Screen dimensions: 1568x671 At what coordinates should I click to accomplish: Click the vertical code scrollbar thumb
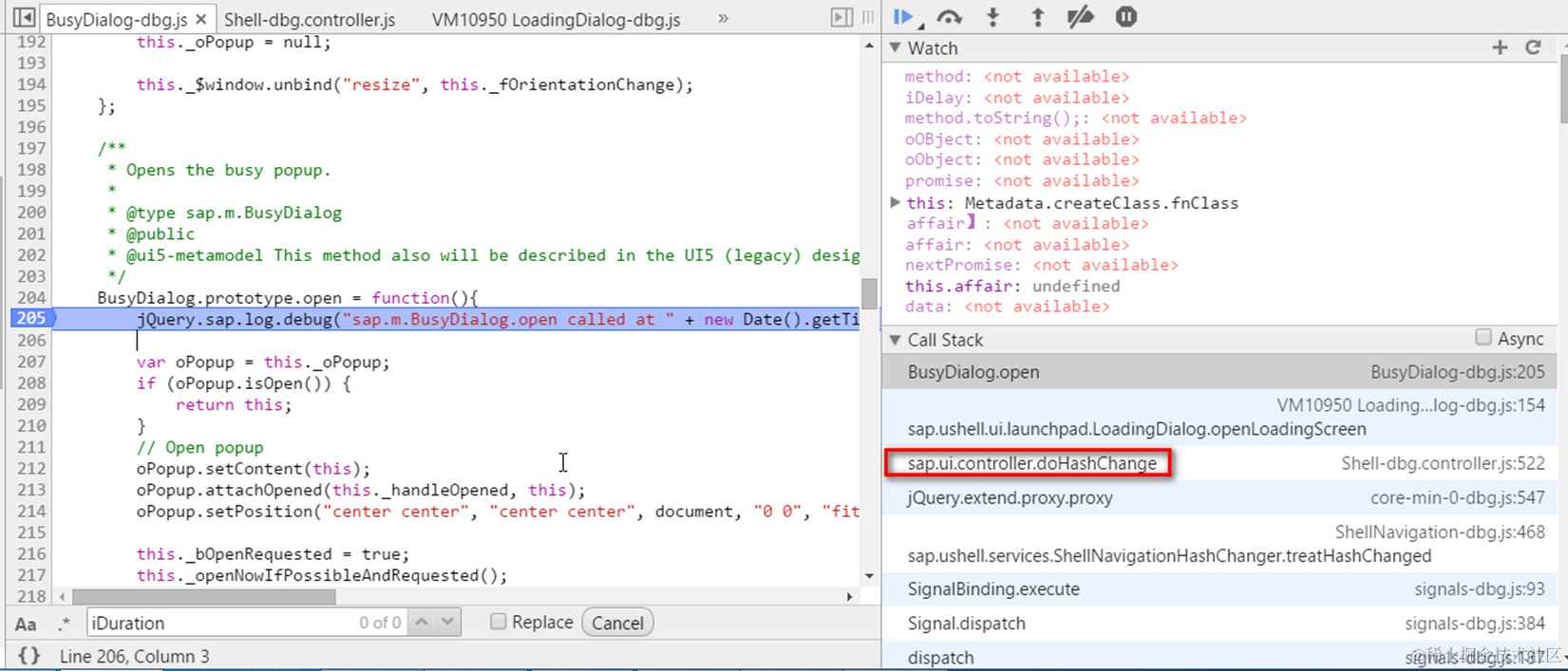(x=869, y=293)
